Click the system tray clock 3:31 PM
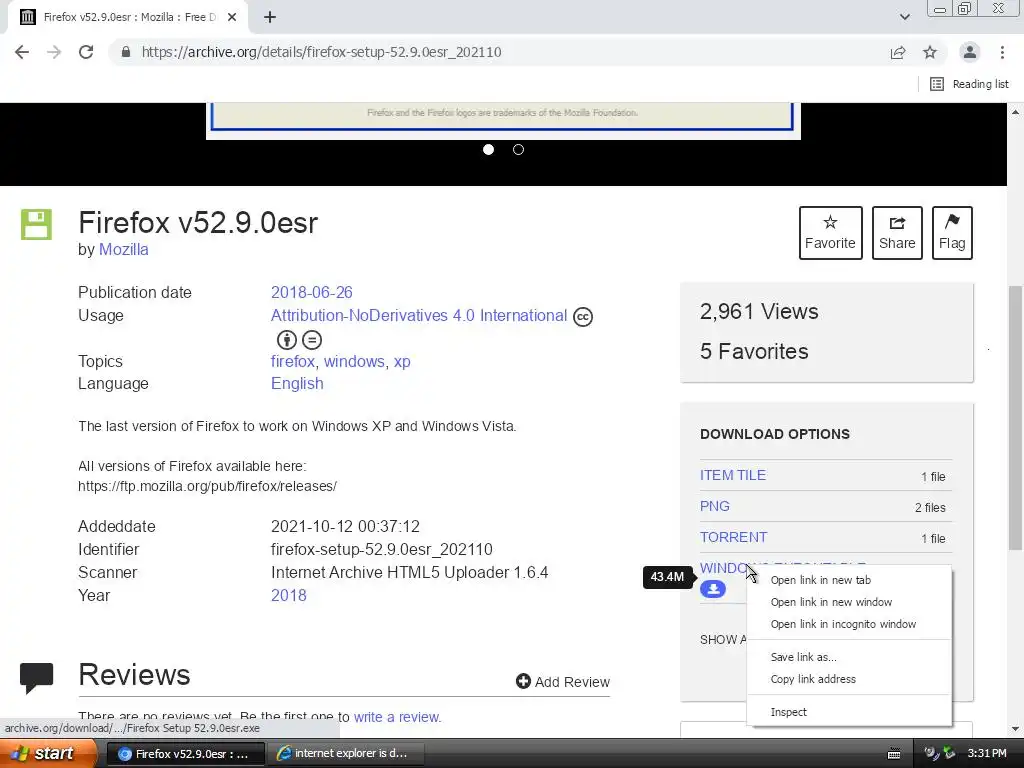1024x768 pixels. pyautogui.click(x=987, y=754)
